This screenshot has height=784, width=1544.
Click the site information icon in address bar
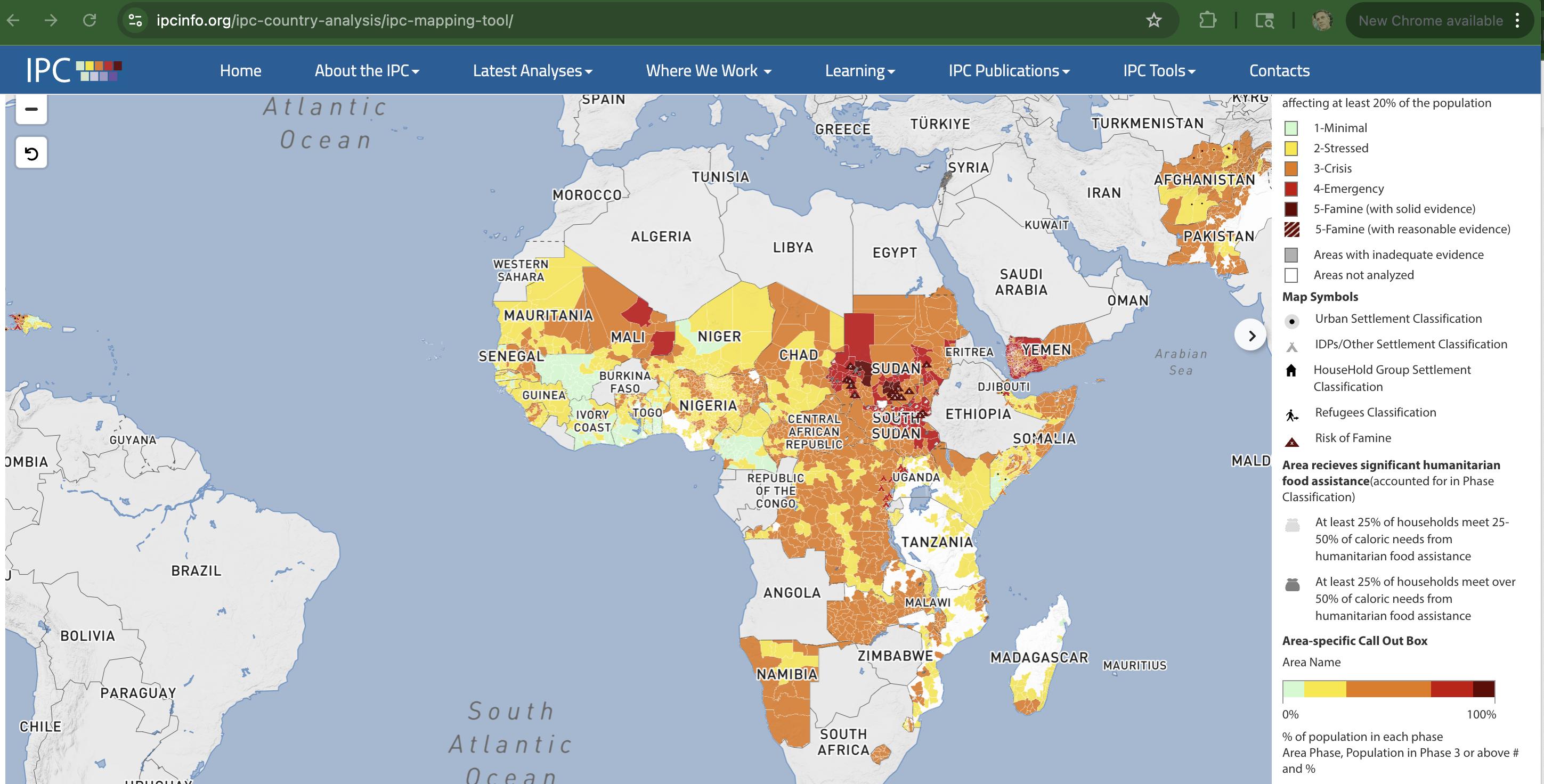(135, 20)
